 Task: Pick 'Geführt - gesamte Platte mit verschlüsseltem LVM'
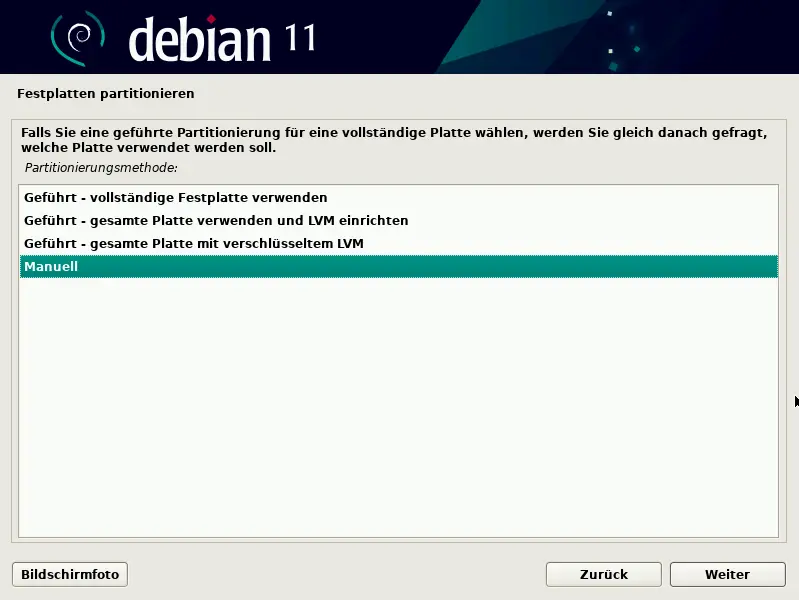398,244
